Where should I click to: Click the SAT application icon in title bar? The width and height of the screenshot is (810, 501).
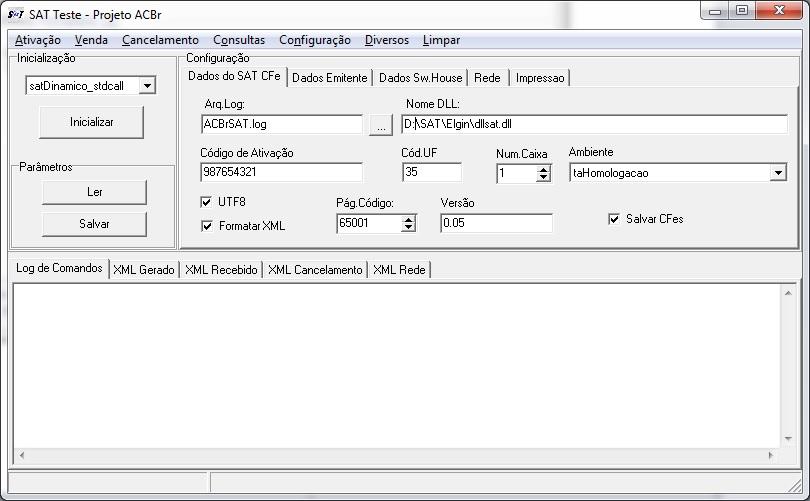coord(16,14)
